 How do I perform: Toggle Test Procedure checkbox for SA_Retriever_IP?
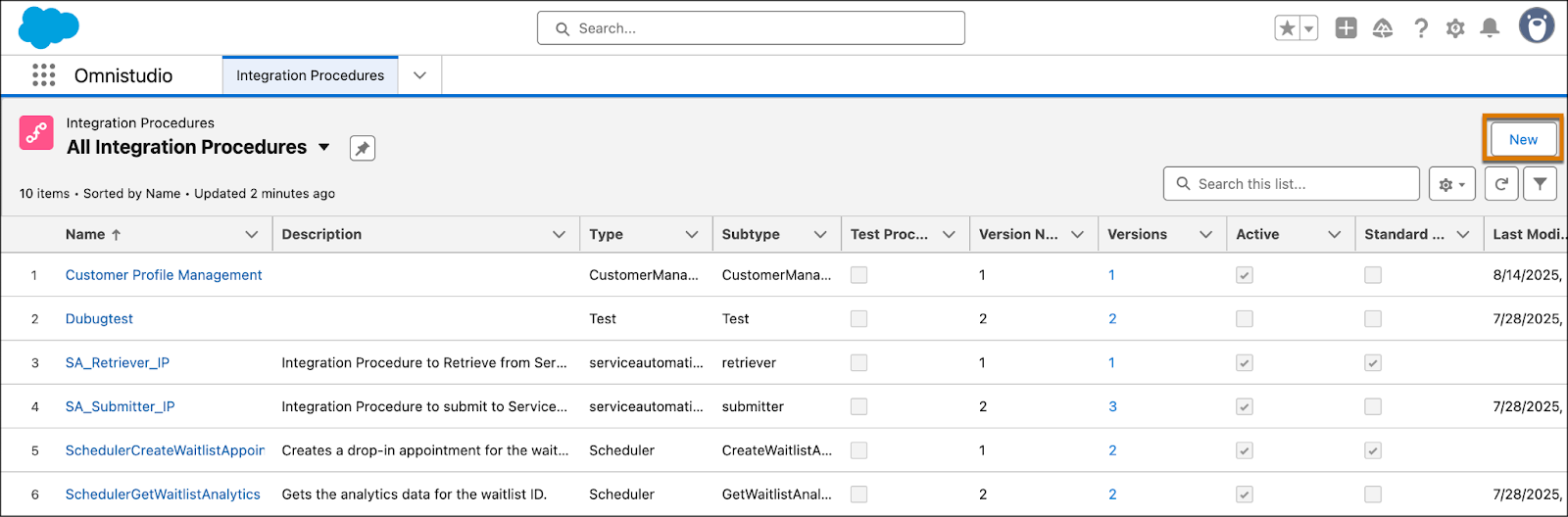coord(859,363)
